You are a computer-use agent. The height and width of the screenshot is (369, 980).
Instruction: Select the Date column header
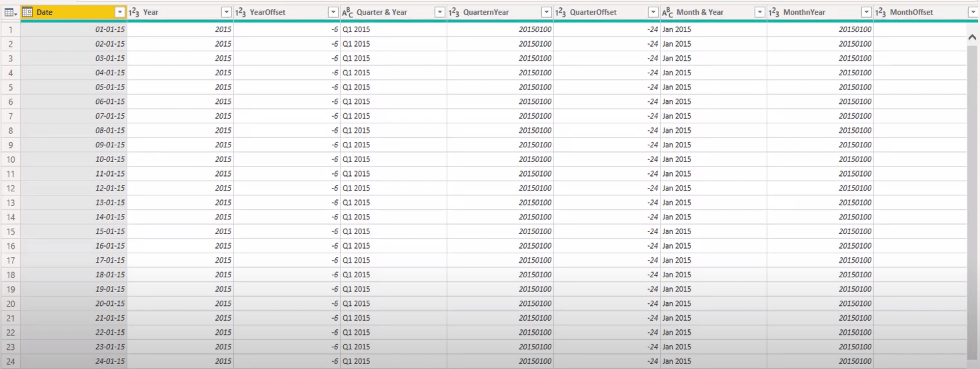[x=74, y=13]
